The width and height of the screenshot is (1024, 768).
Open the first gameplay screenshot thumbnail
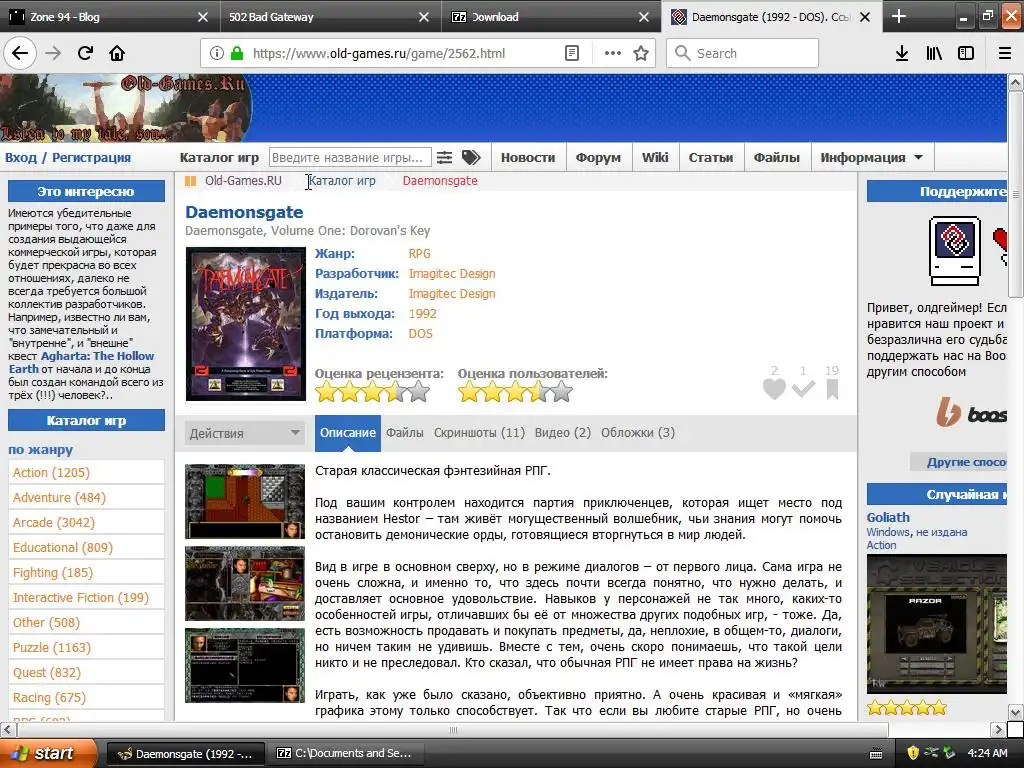click(x=245, y=502)
